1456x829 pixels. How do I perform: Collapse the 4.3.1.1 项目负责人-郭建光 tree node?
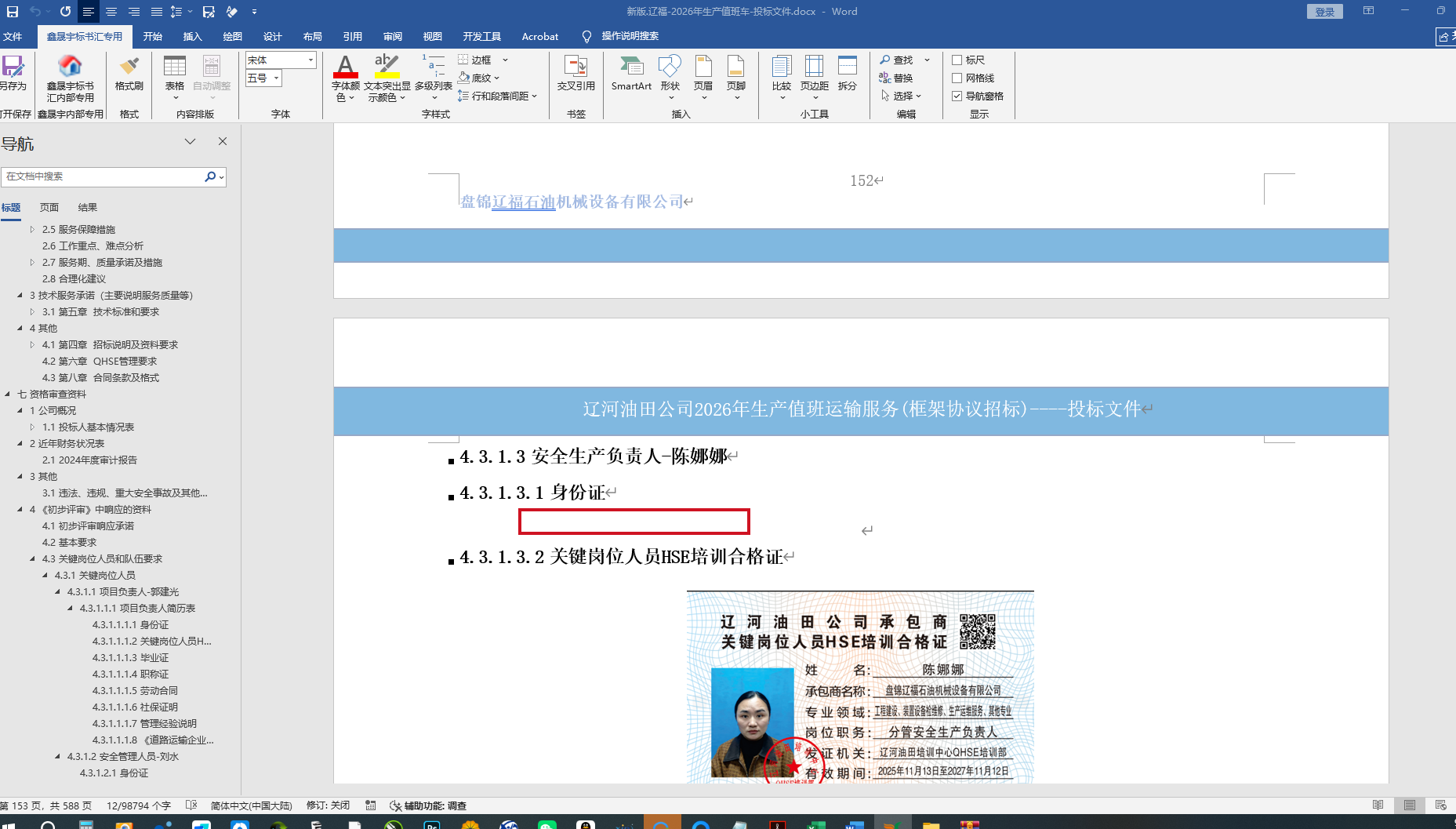point(57,591)
